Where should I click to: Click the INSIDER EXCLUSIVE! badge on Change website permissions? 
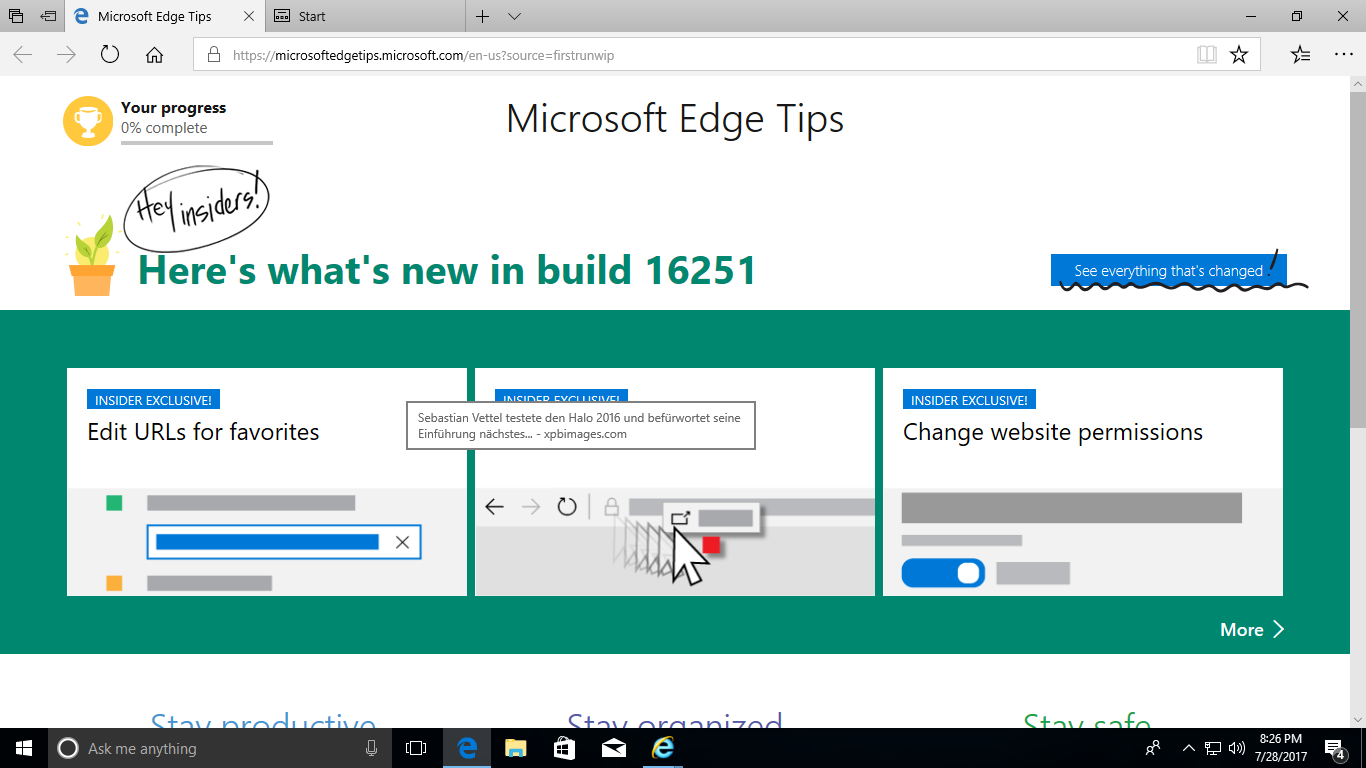click(x=969, y=400)
